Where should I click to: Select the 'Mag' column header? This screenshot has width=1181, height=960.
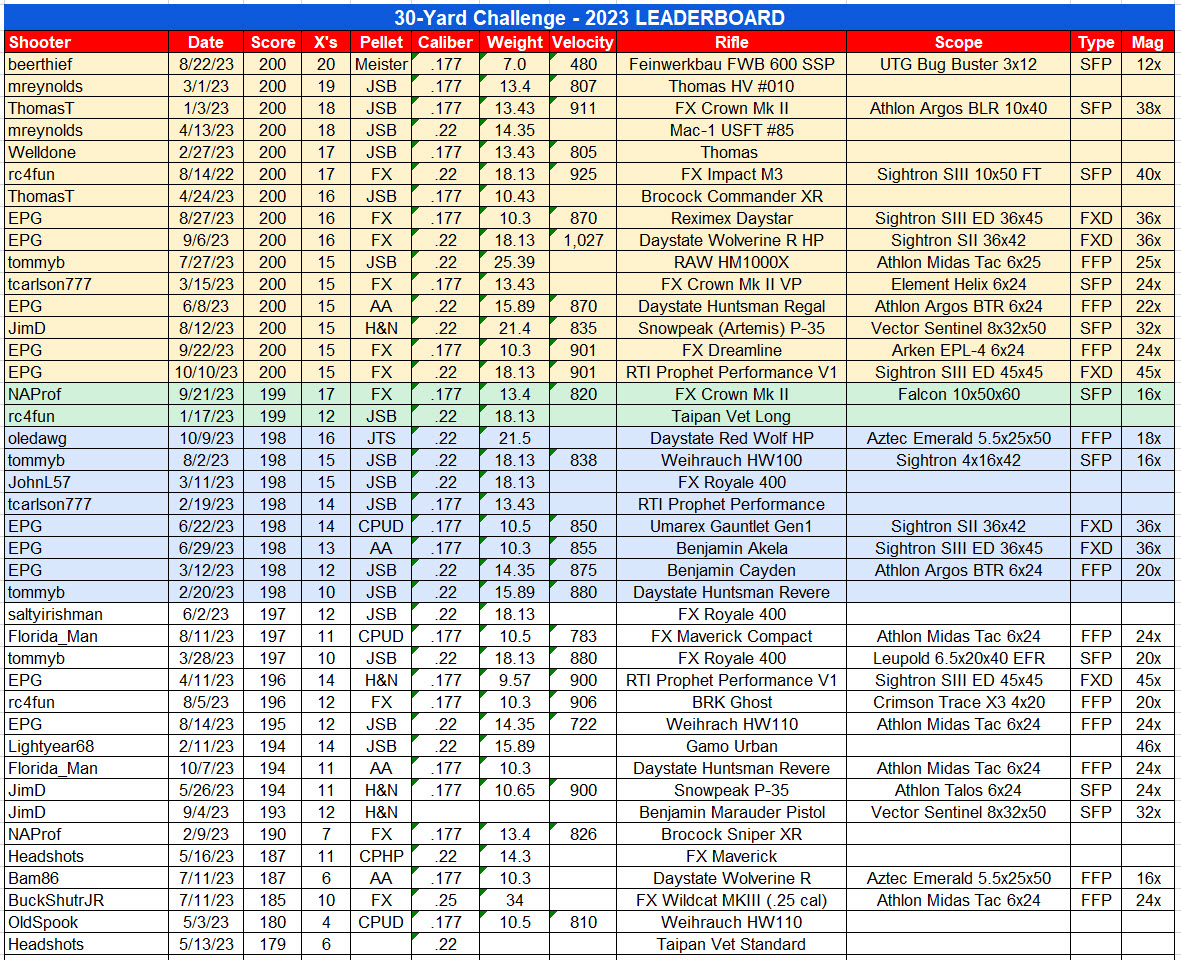point(1148,42)
